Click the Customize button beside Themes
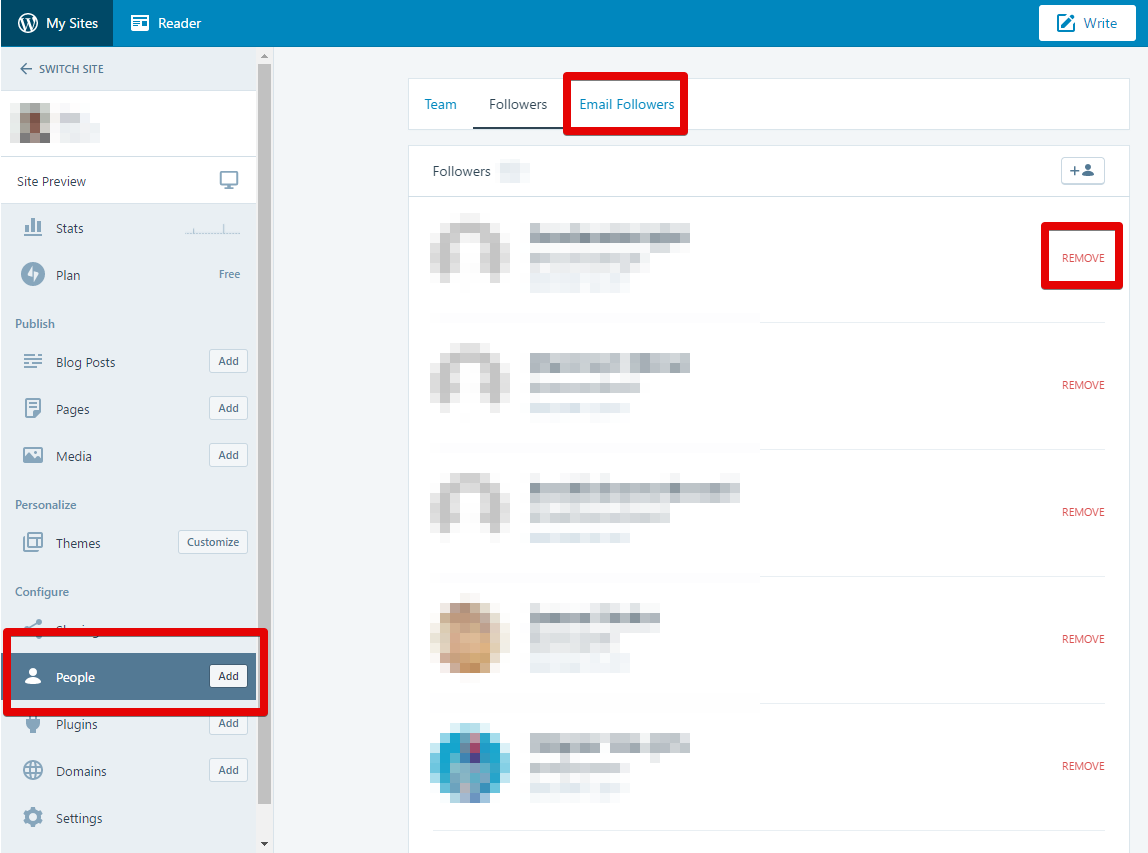 pyautogui.click(x=213, y=542)
